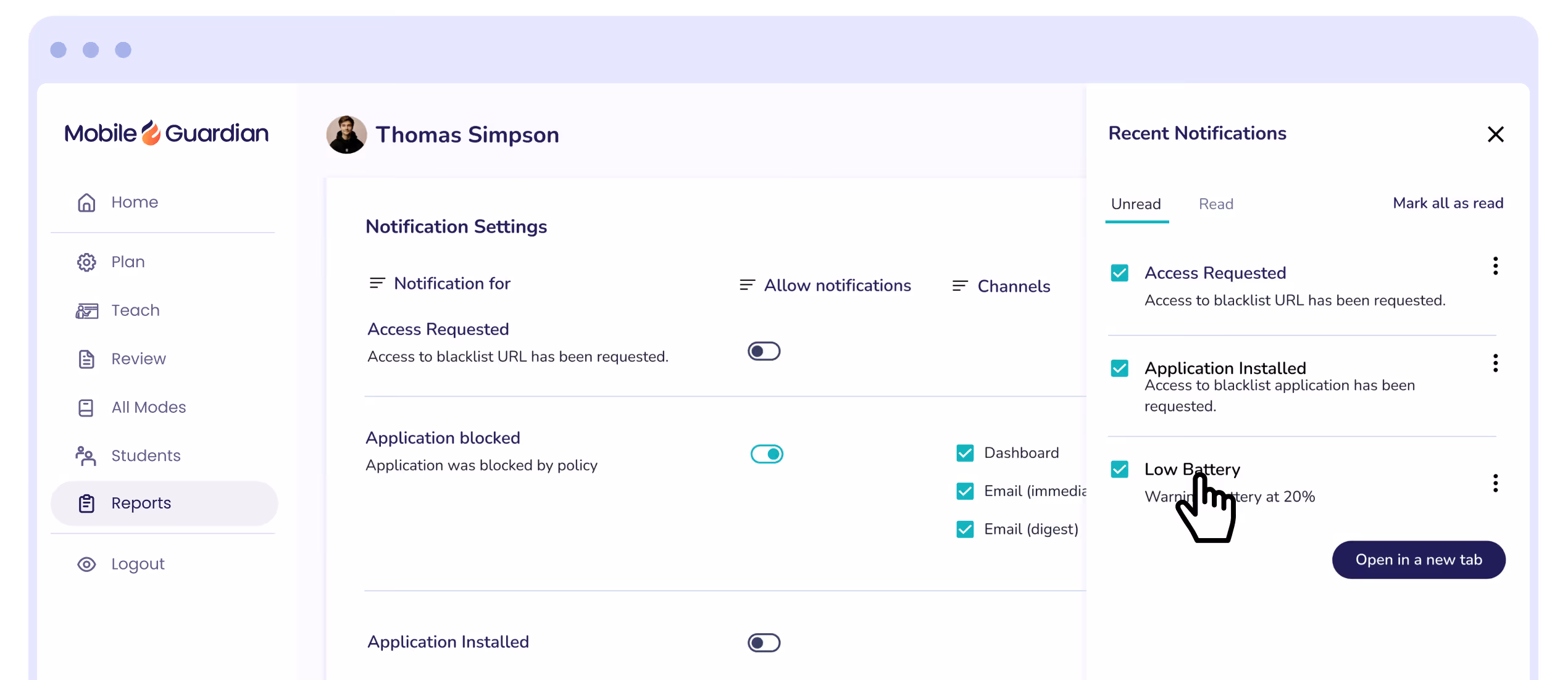This screenshot has height=680, width=1568.
Task: Click the Logout eye icon
Action: (86, 565)
